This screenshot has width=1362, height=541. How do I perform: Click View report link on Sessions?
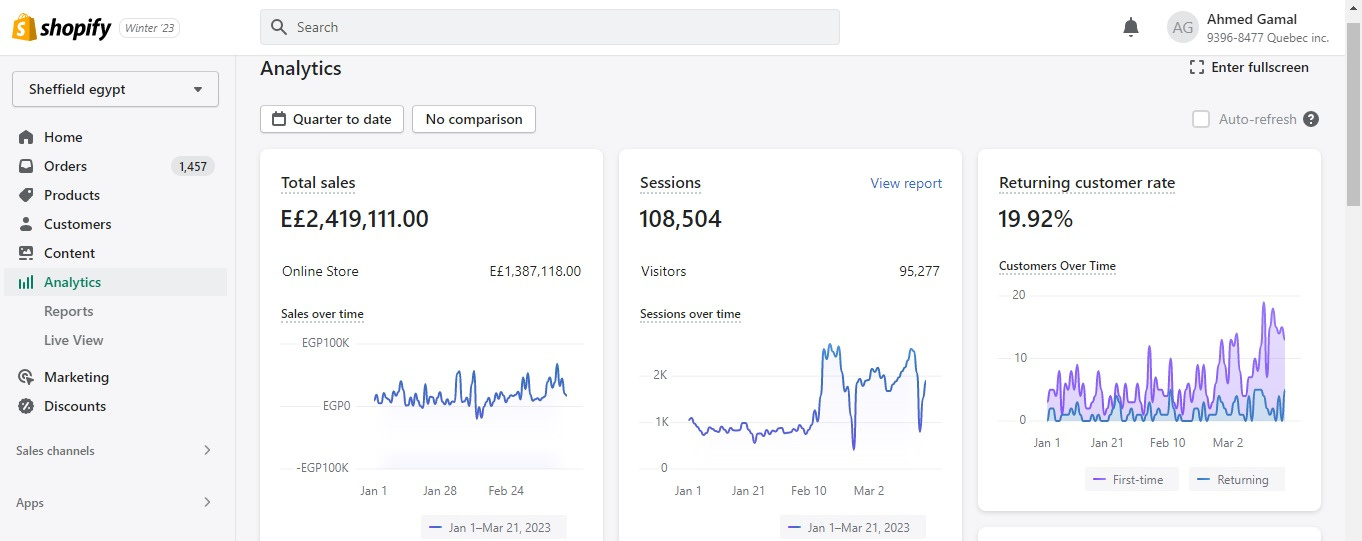(906, 183)
